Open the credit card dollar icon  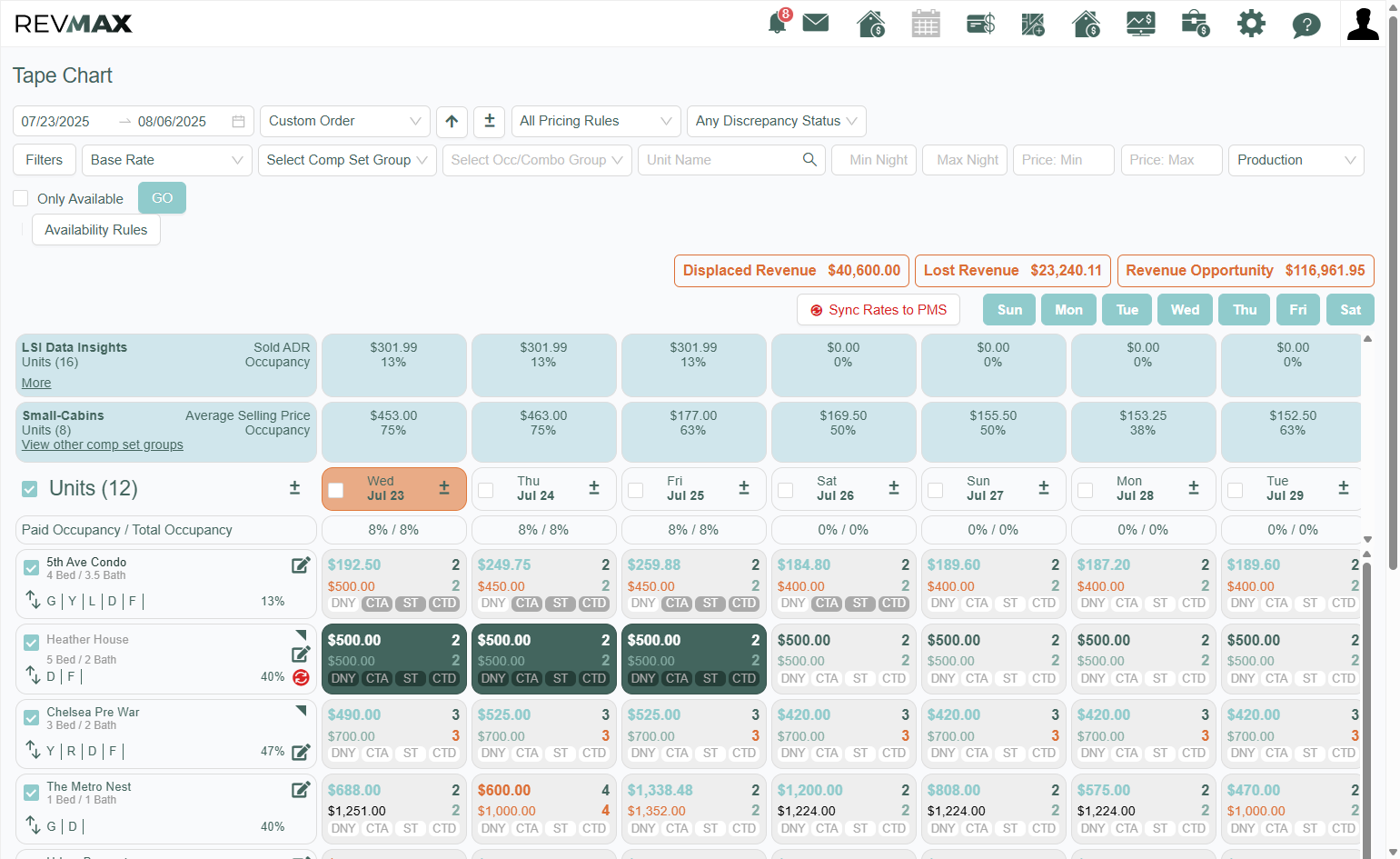coord(981,24)
